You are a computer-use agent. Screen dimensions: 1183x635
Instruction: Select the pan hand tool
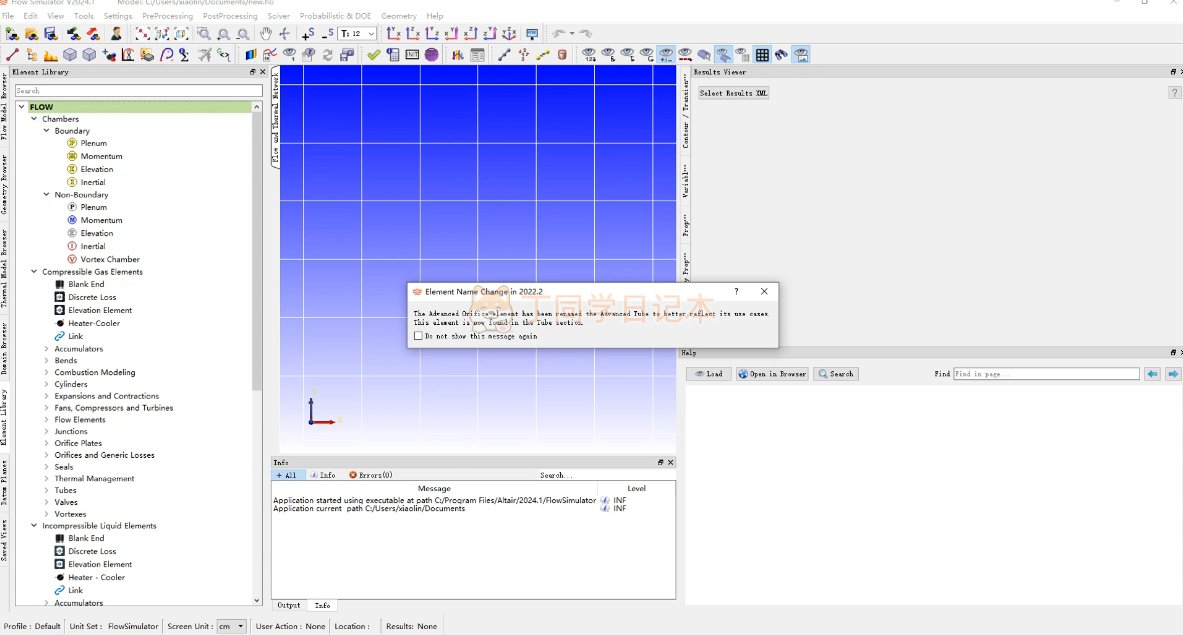(266, 34)
